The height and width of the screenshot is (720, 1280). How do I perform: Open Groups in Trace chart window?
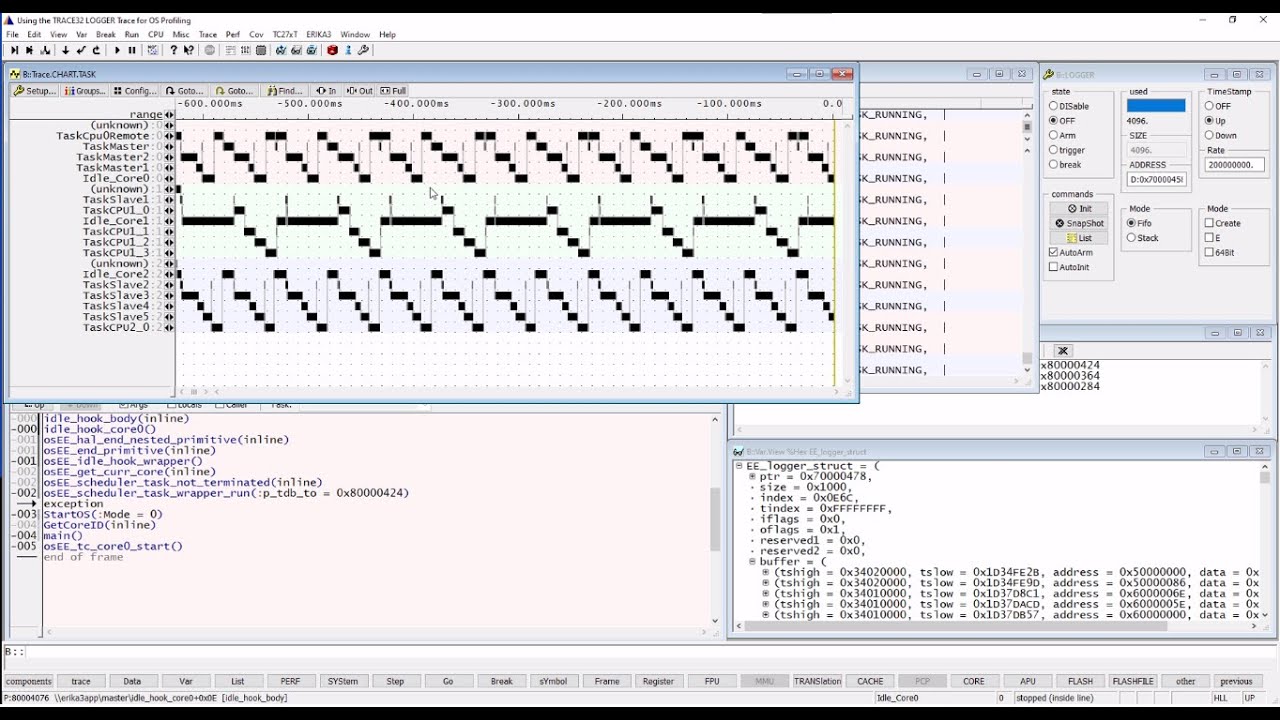click(84, 90)
